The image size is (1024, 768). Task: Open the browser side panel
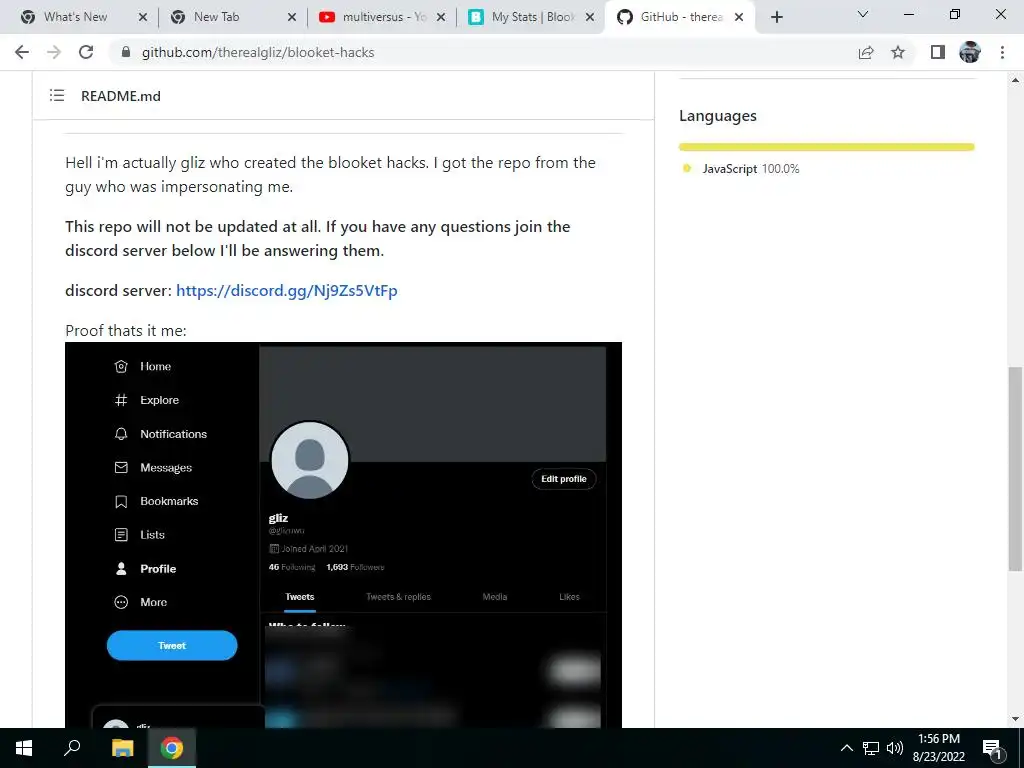[x=938, y=52]
